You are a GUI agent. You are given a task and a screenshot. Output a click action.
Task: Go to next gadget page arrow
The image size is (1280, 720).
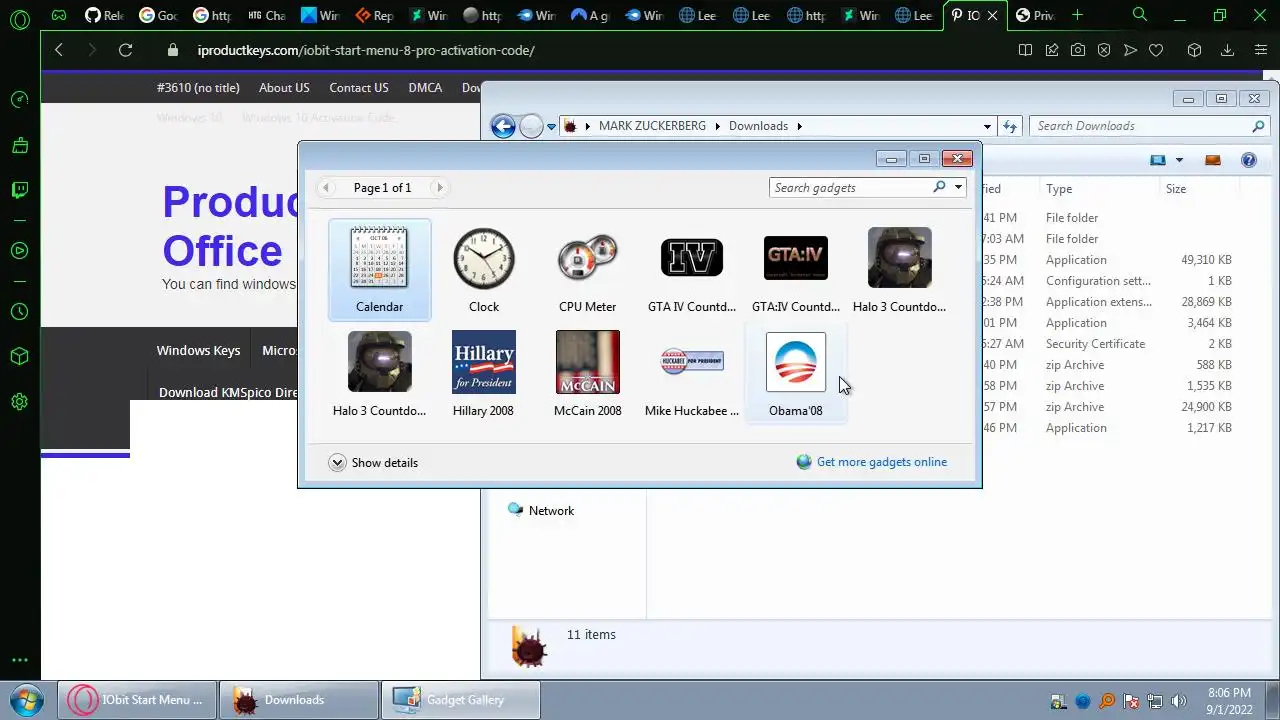pos(439,188)
